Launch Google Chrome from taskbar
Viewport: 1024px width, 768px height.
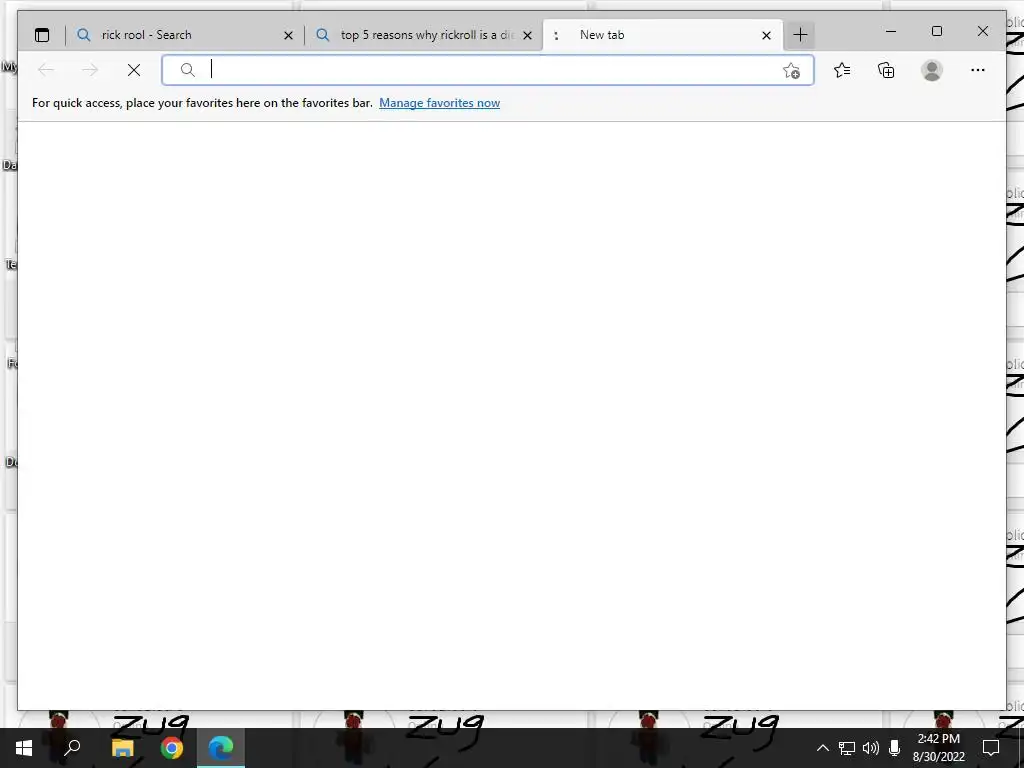(172, 748)
